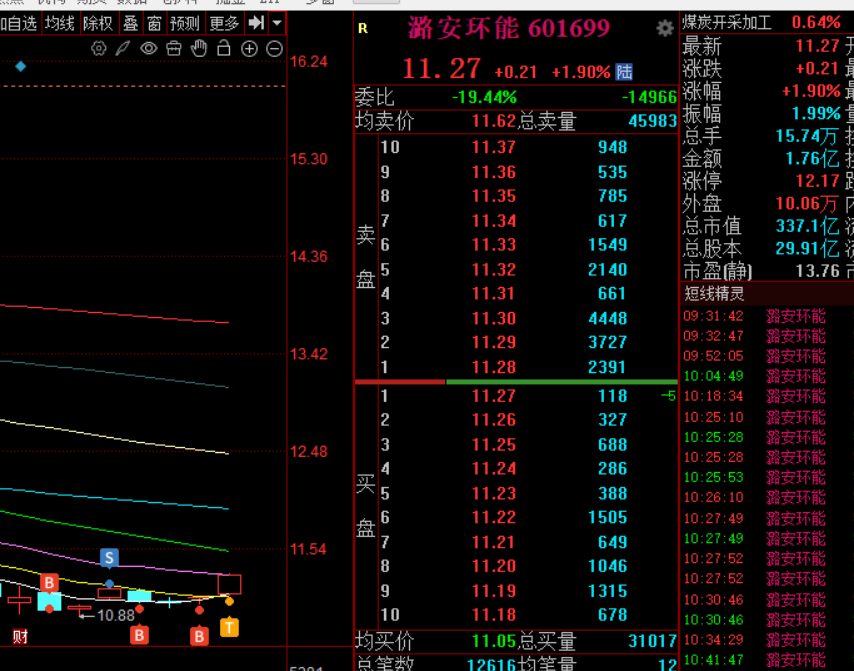The width and height of the screenshot is (854, 671).
Task: Expand the dropdown arrow beside 更多
Action: pyautogui.click(x=277, y=23)
